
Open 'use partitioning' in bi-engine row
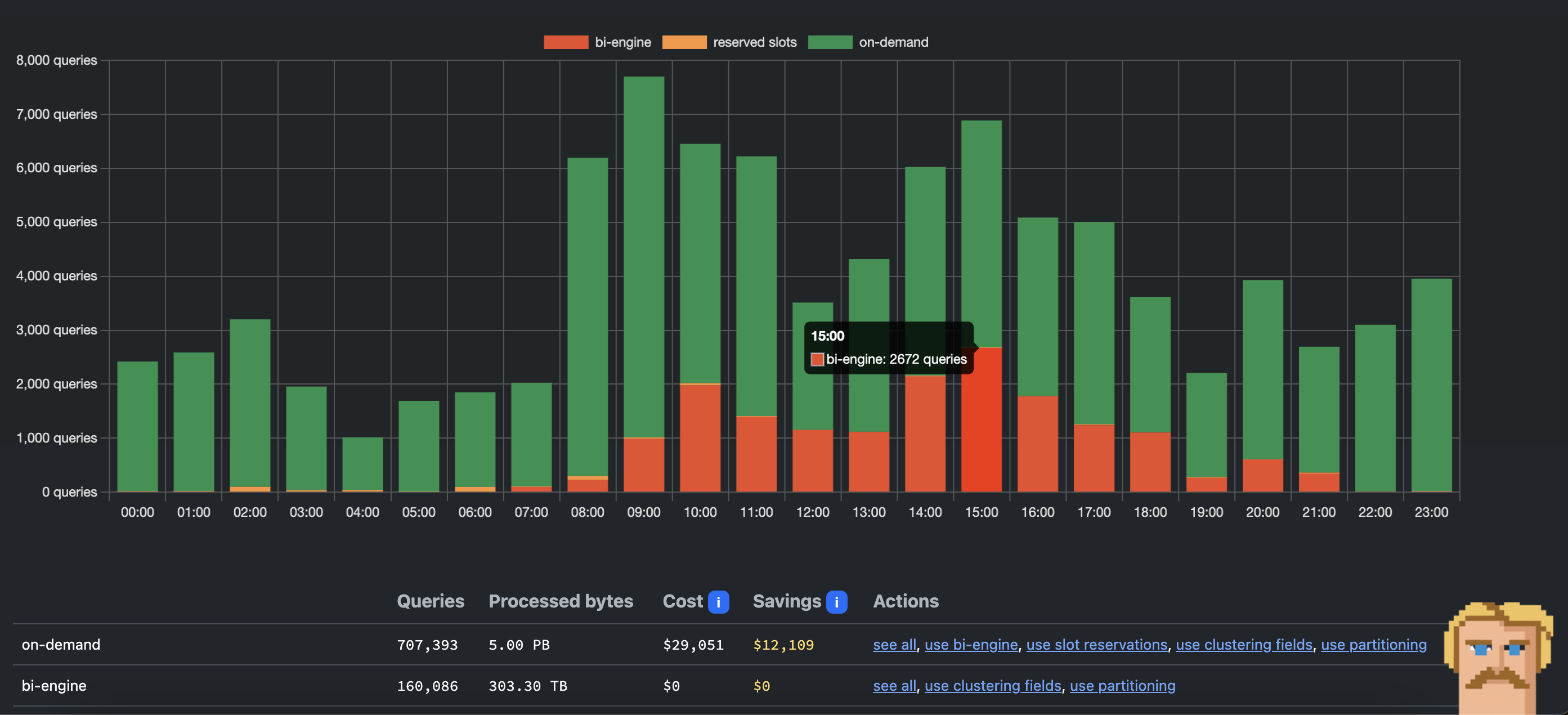click(x=1122, y=686)
